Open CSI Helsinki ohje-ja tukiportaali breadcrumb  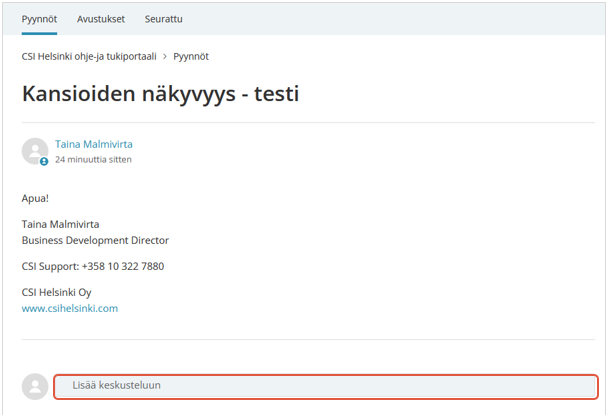click(87, 57)
